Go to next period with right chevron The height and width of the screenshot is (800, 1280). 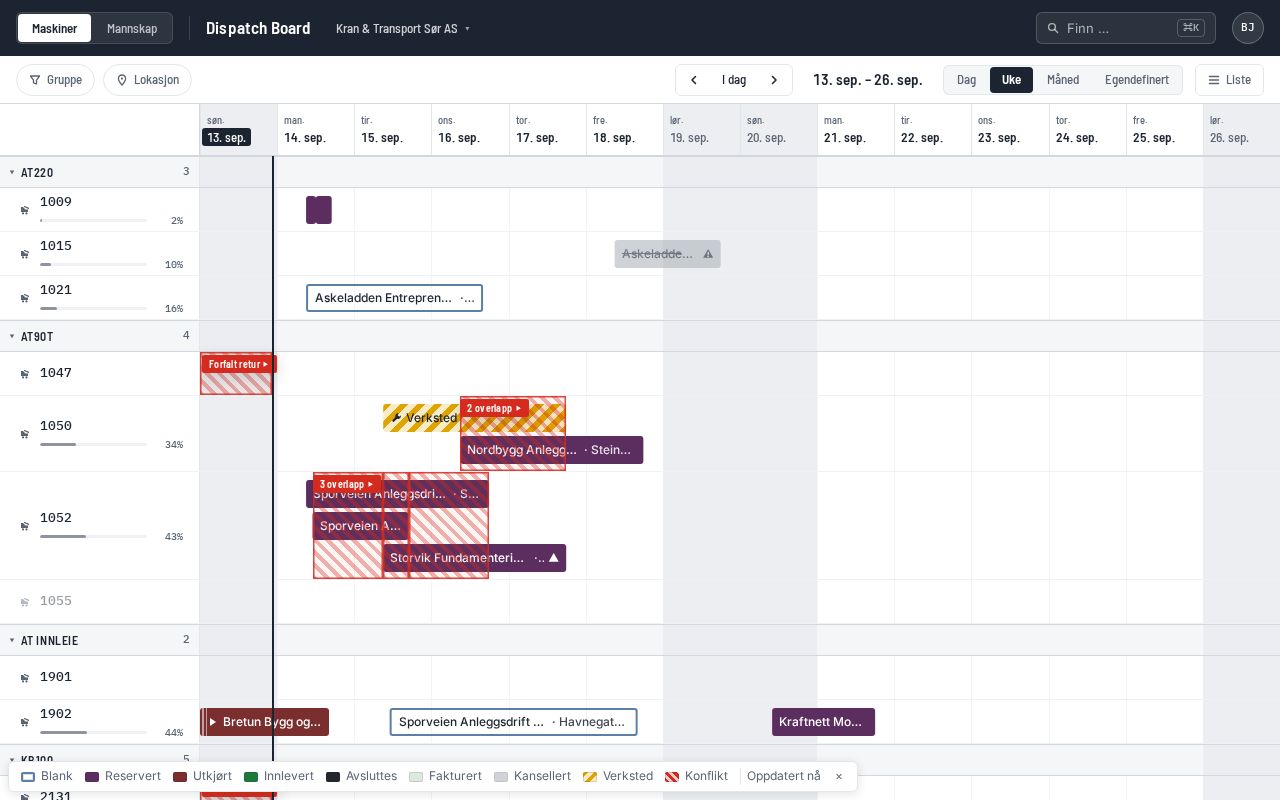tap(774, 80)
